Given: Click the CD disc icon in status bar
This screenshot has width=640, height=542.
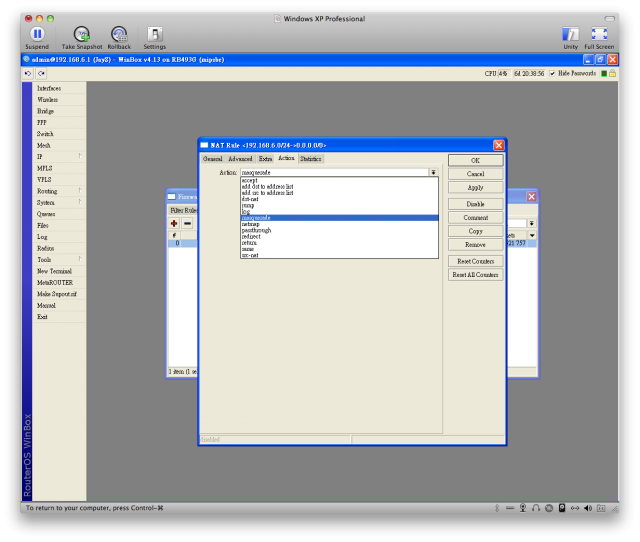Looking at the screenshot, I should coord(549,508).
